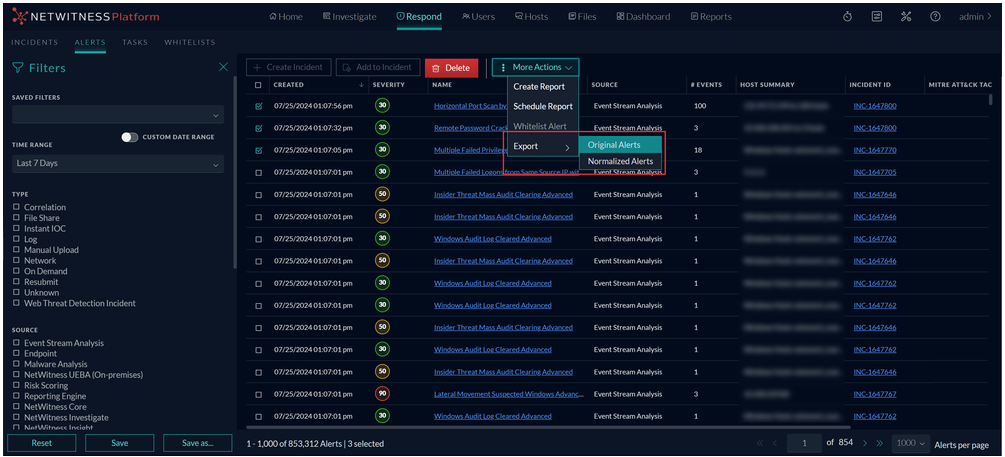This screenshot has width=1005, height=457.
Task: Click the Delete button
Action: tap(451, 67)
